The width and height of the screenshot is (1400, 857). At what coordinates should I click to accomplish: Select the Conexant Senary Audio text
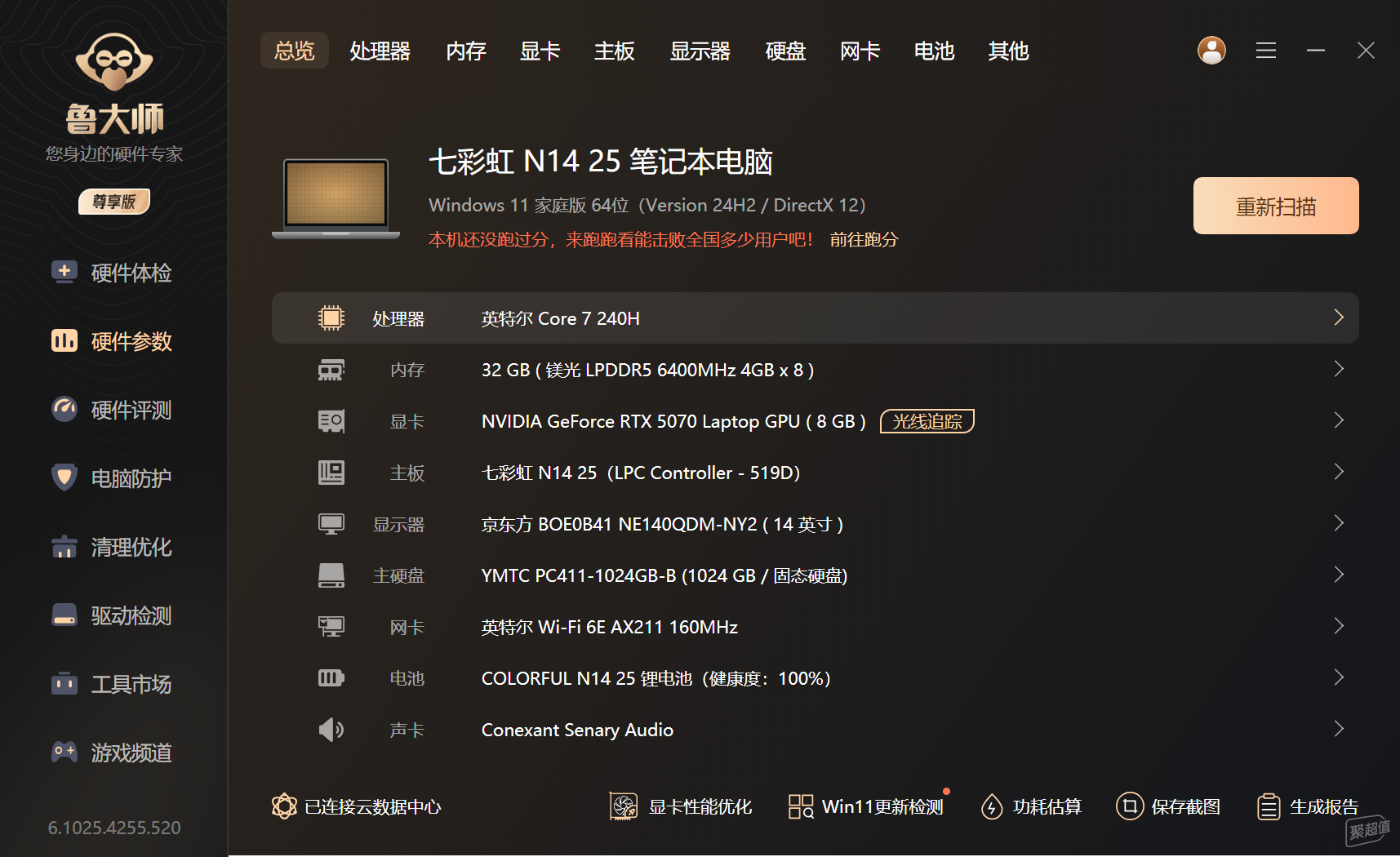click(577, 730)
